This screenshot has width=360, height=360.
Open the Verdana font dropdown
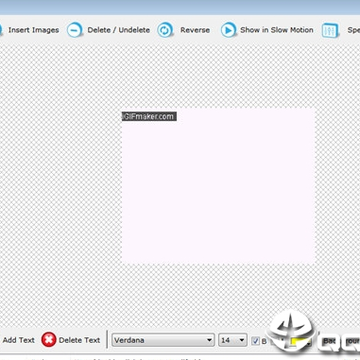click(163, 340)
